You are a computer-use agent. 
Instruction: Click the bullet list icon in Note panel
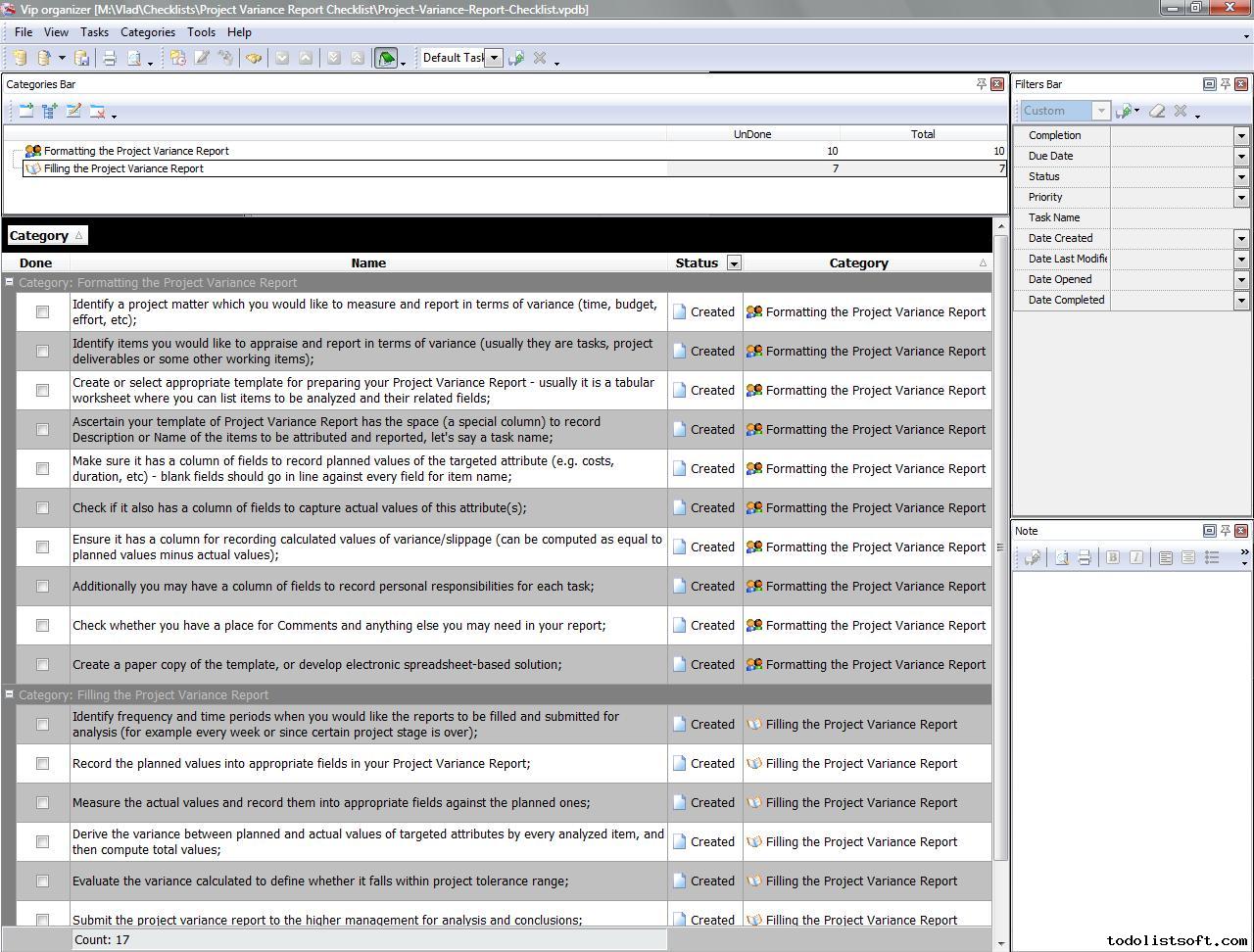click(x=1212, y=558)
